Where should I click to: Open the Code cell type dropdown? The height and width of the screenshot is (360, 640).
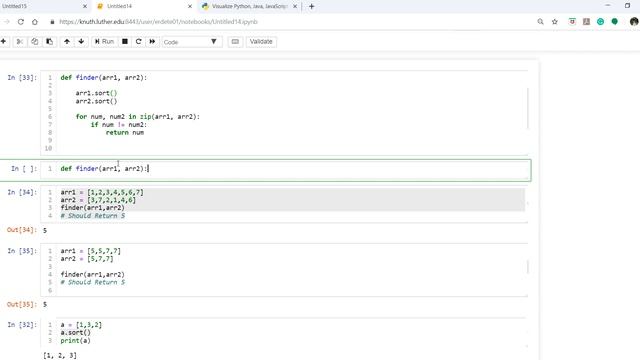(191, 42)
